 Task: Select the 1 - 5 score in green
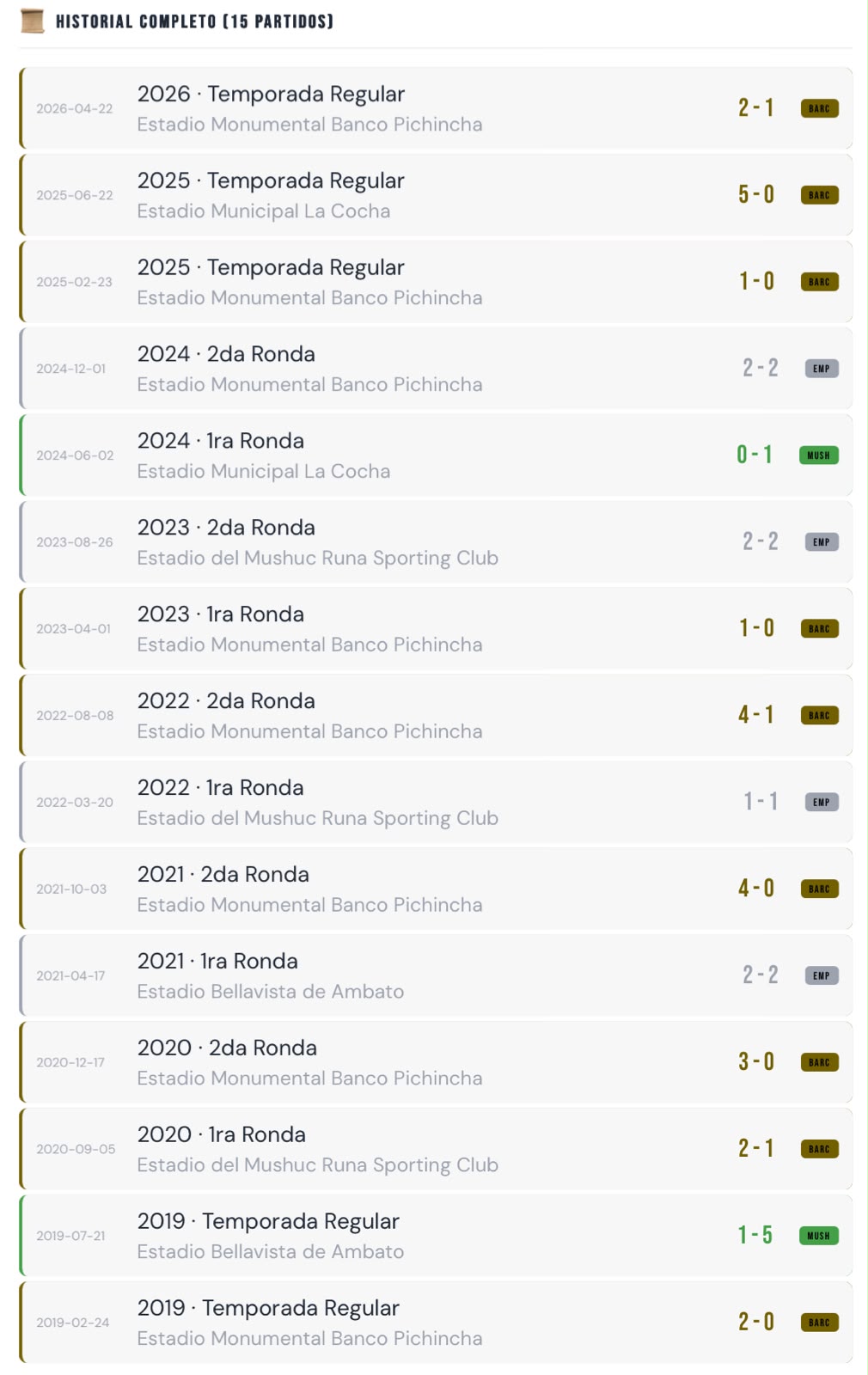[x=755, y=1236]
